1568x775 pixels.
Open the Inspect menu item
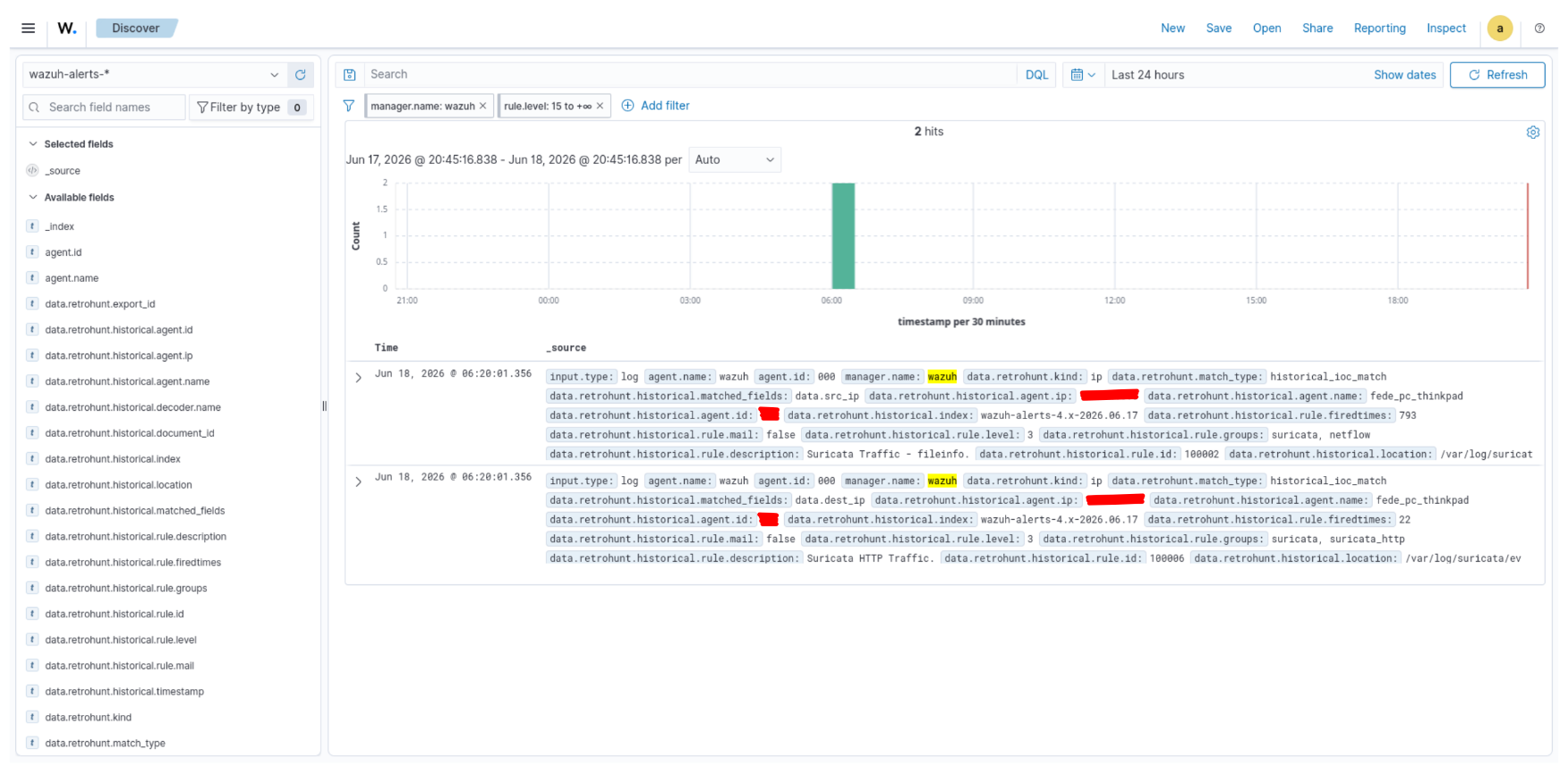point(1446,29)
